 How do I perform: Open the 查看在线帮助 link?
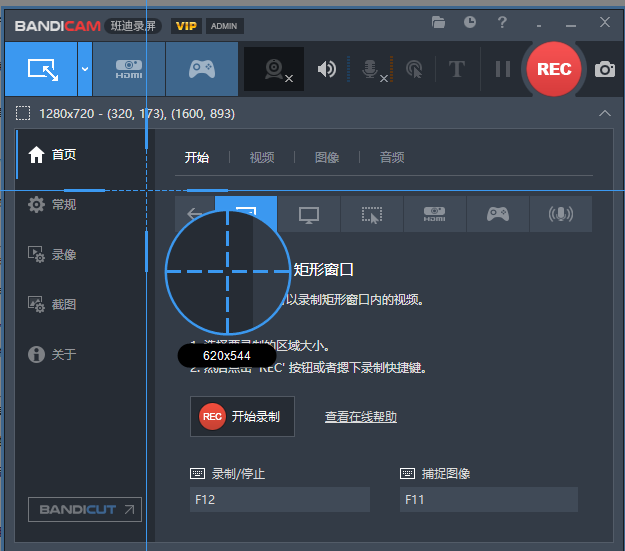(361, 417)
